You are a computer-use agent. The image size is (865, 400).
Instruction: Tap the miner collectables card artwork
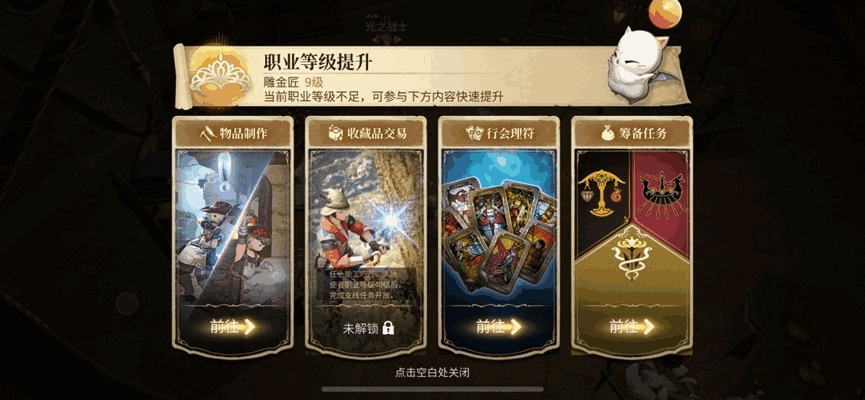365,210
